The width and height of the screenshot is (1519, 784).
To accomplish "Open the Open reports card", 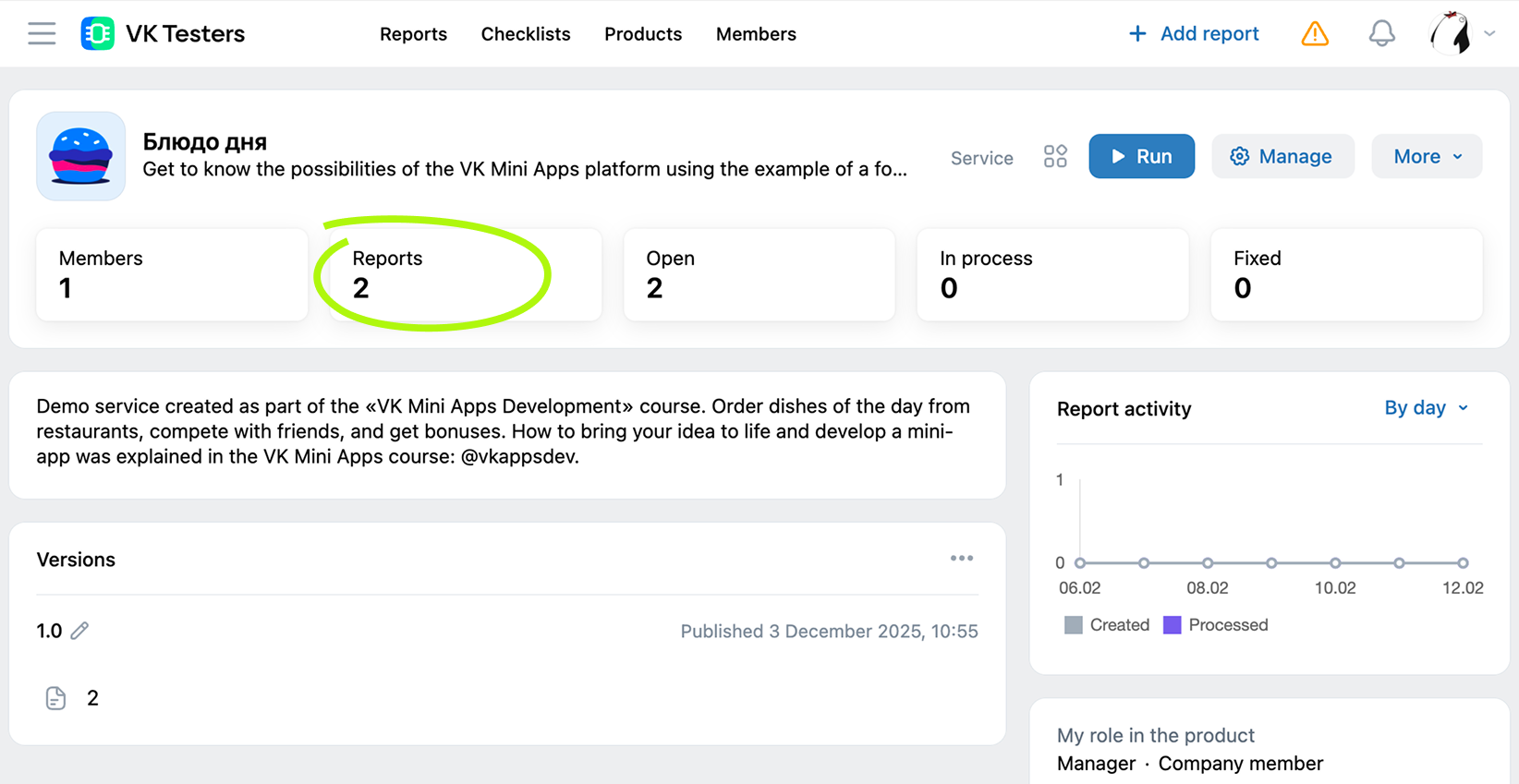I will point(759,274).
